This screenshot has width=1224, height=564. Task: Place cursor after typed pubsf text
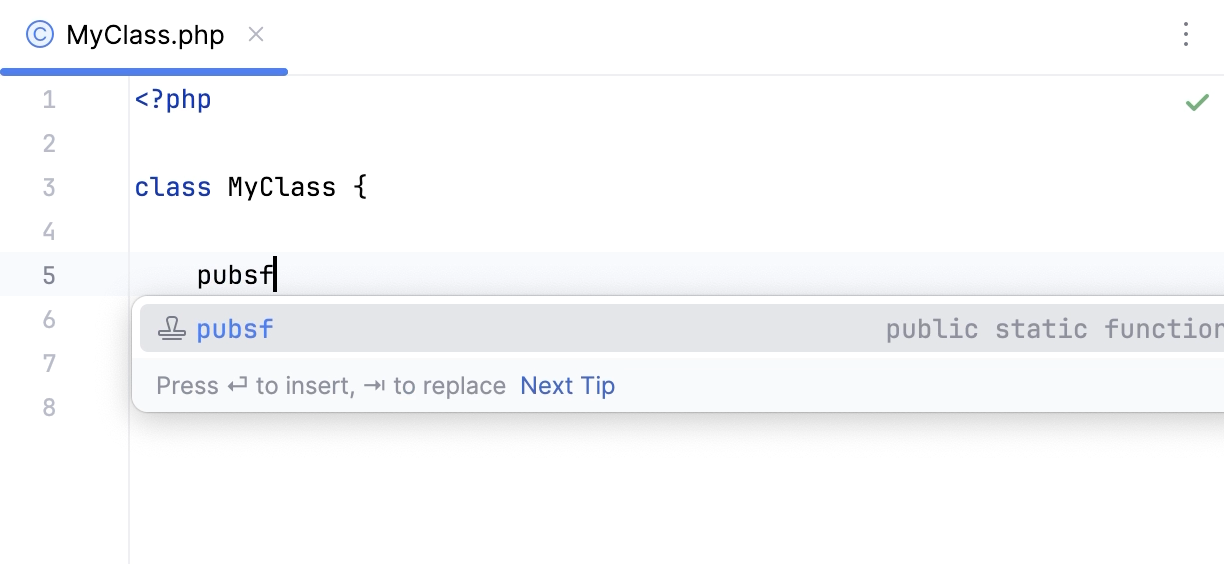(x=274, y=276)
